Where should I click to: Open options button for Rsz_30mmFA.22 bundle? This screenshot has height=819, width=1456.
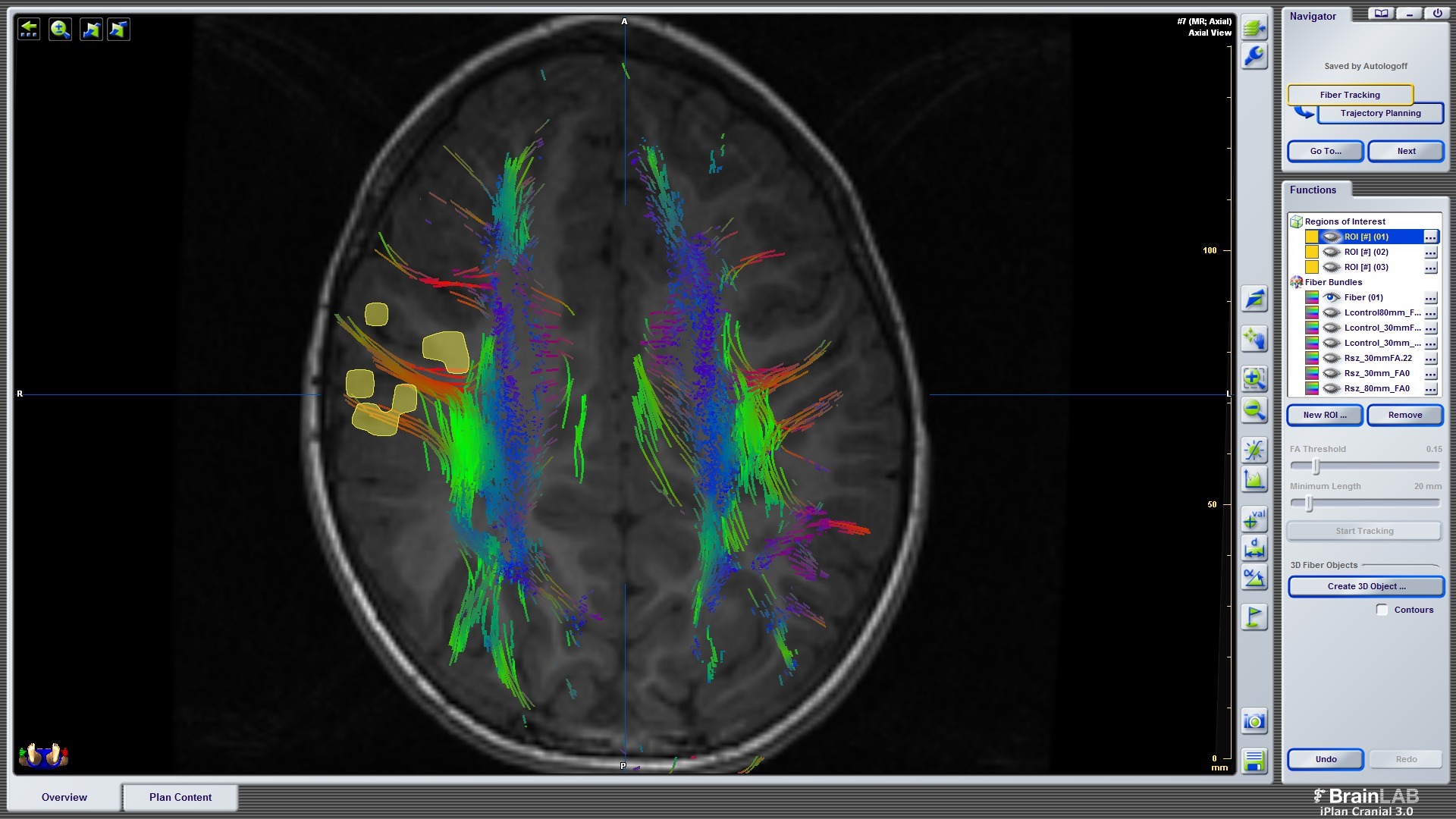pos(1430,358)
